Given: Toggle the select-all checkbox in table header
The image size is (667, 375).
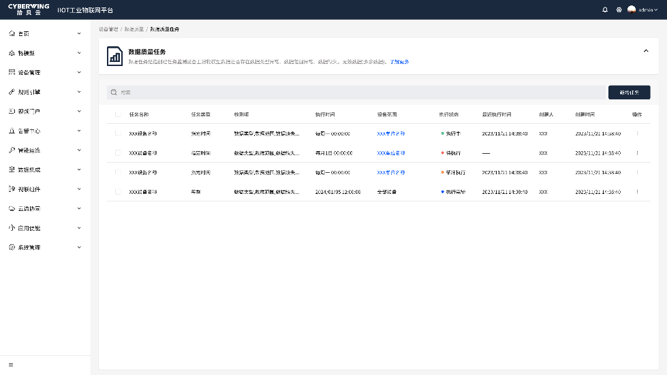Looking at the screenshot, I should coord(118,114).
